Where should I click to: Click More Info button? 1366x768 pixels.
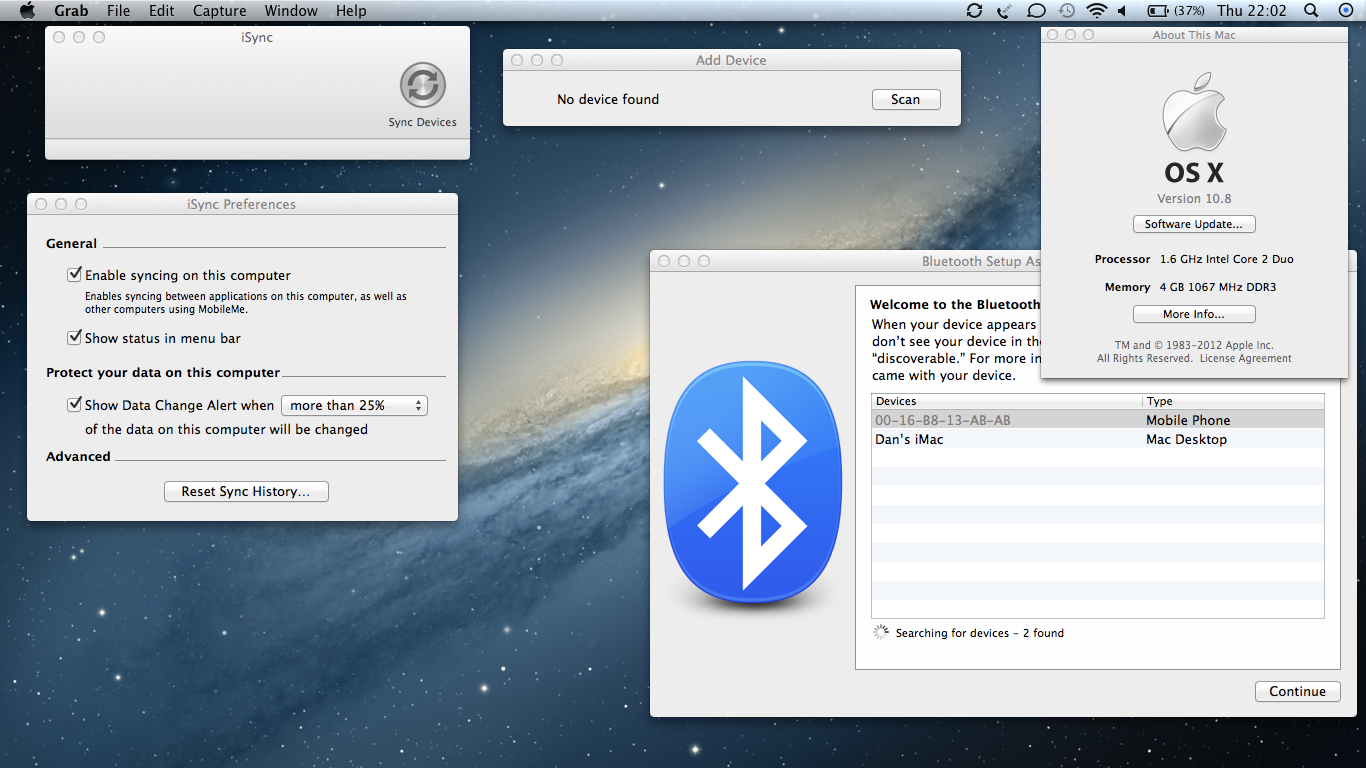coord(1193,314)
